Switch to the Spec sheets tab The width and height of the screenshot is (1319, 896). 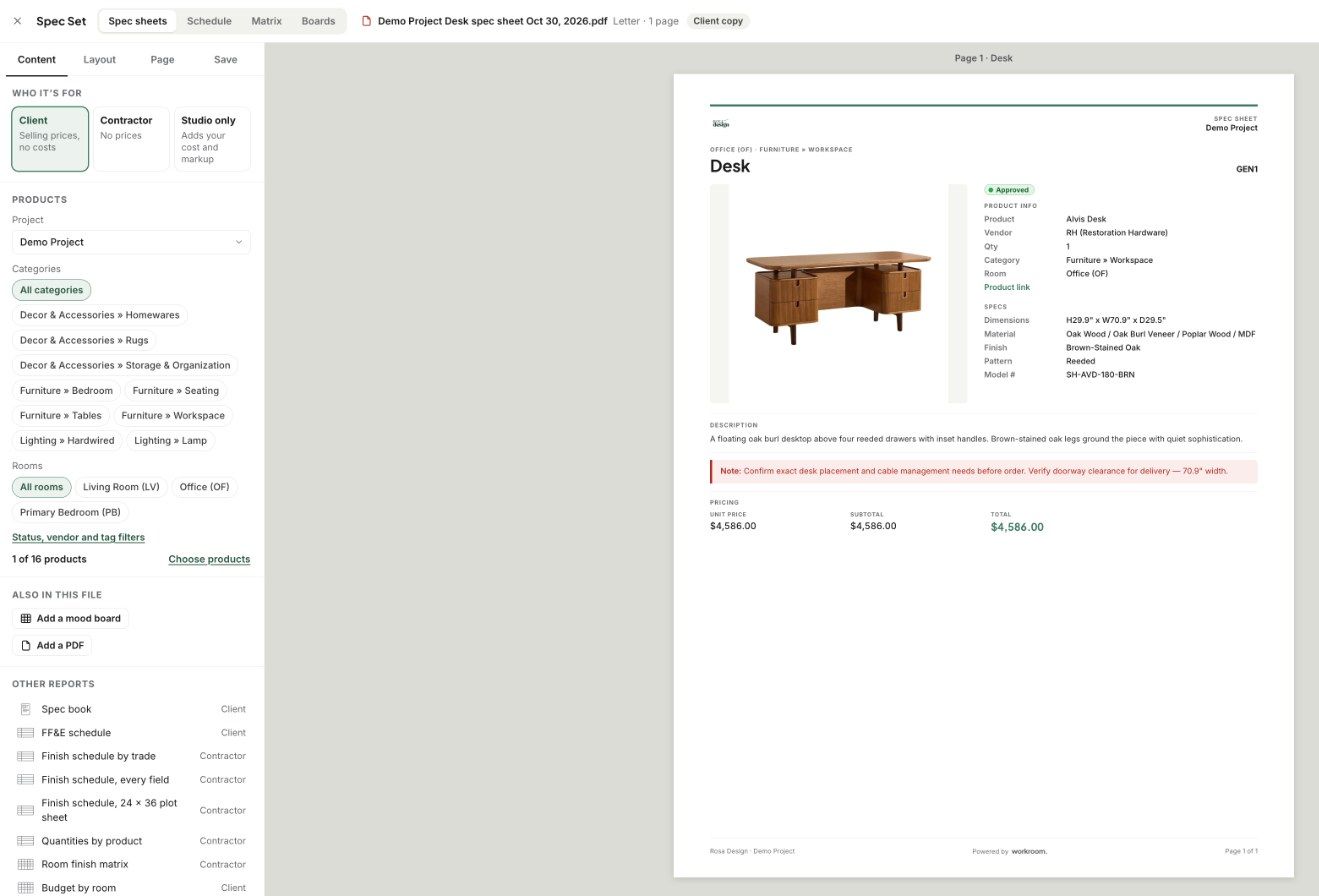(138, 21)
